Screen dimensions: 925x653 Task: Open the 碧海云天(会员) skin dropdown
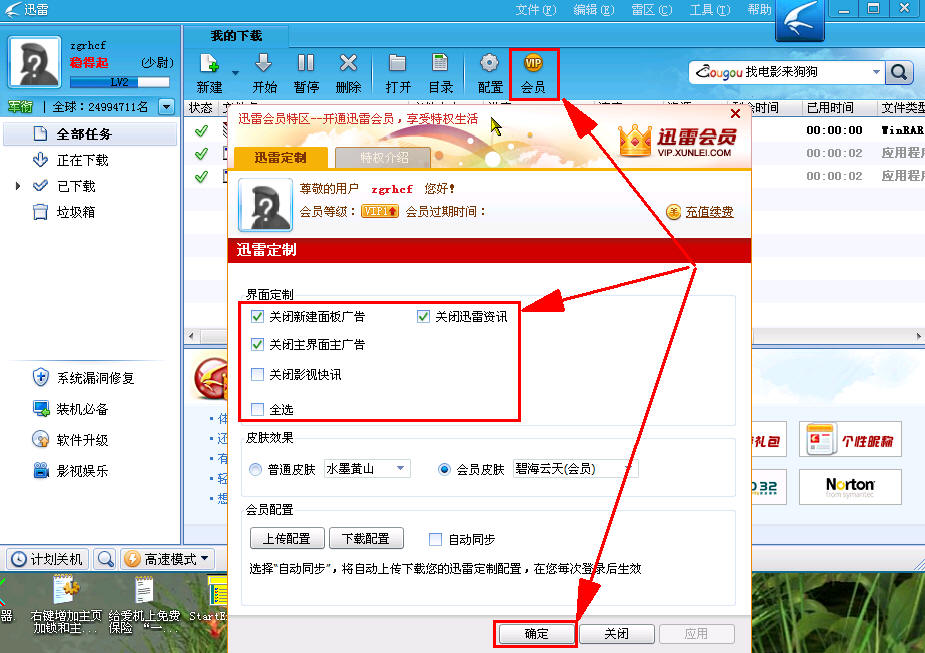575,469
